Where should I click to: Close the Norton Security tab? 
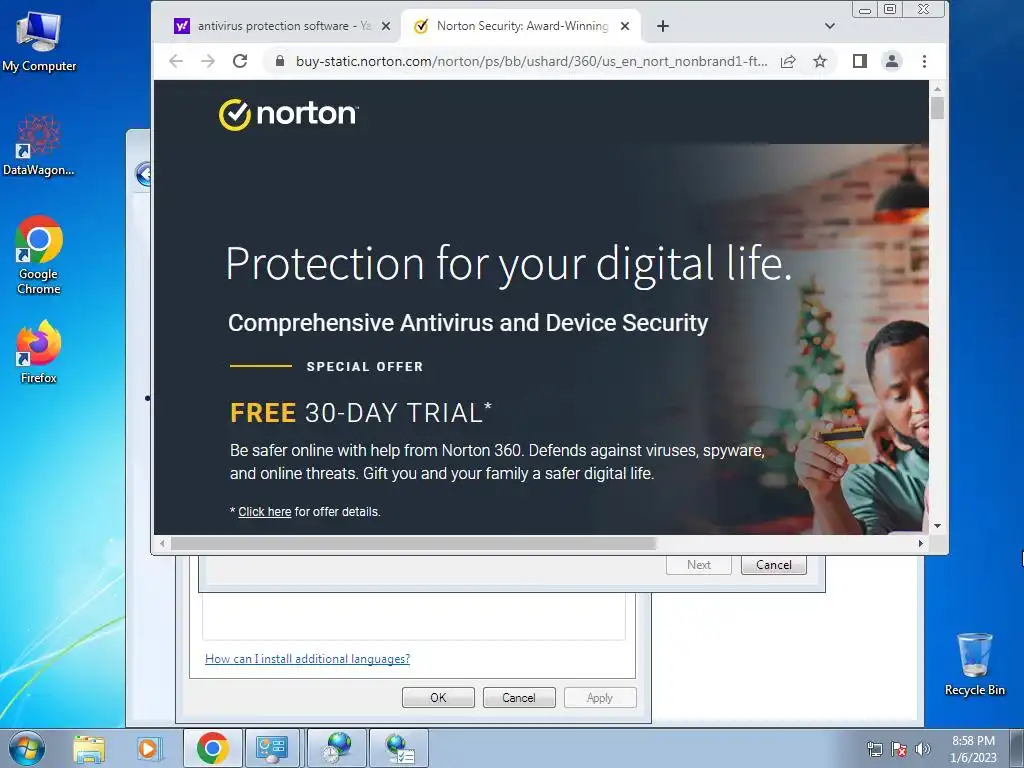[625, 26]
